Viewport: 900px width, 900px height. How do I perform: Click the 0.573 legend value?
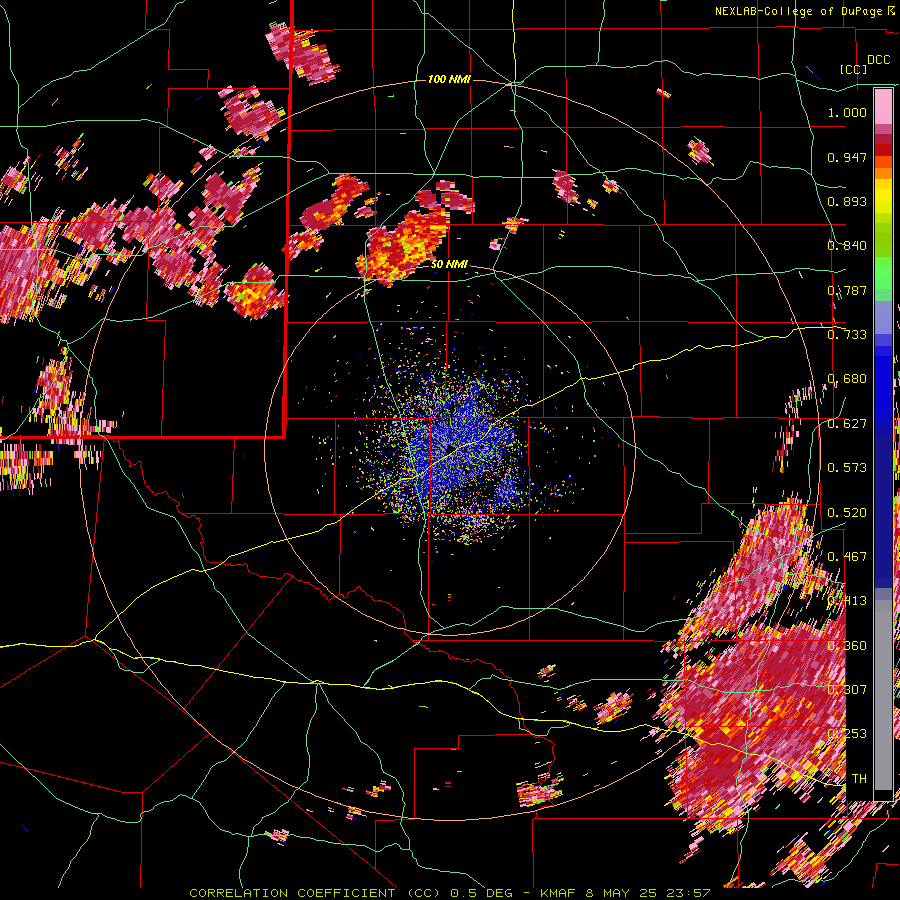click(x=847, y=468)
